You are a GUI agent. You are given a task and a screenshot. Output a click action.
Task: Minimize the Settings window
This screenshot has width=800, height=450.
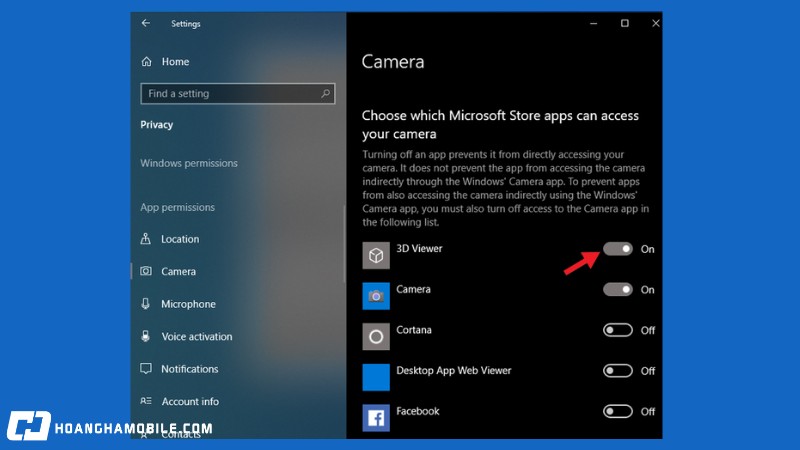pyautogui.click(x=593, y=23)
